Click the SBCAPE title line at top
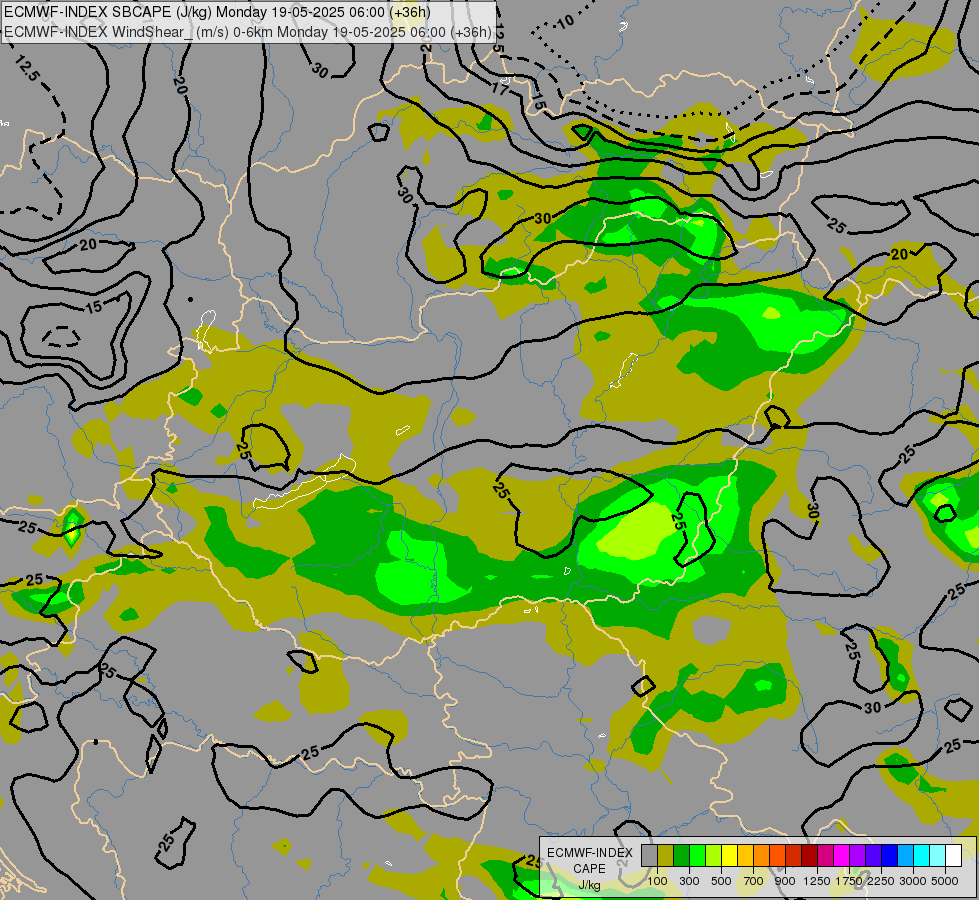Viewport: 979px width, 900px height. [217, 12]
